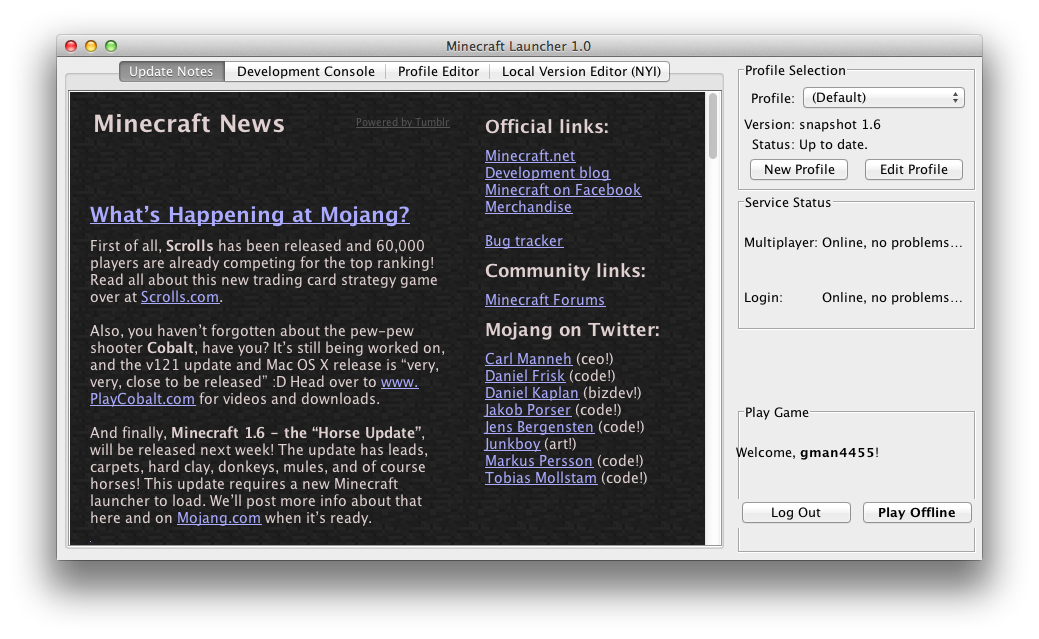
Task: Open the Minecraft.net official link
Action: (x=530, y=156)
